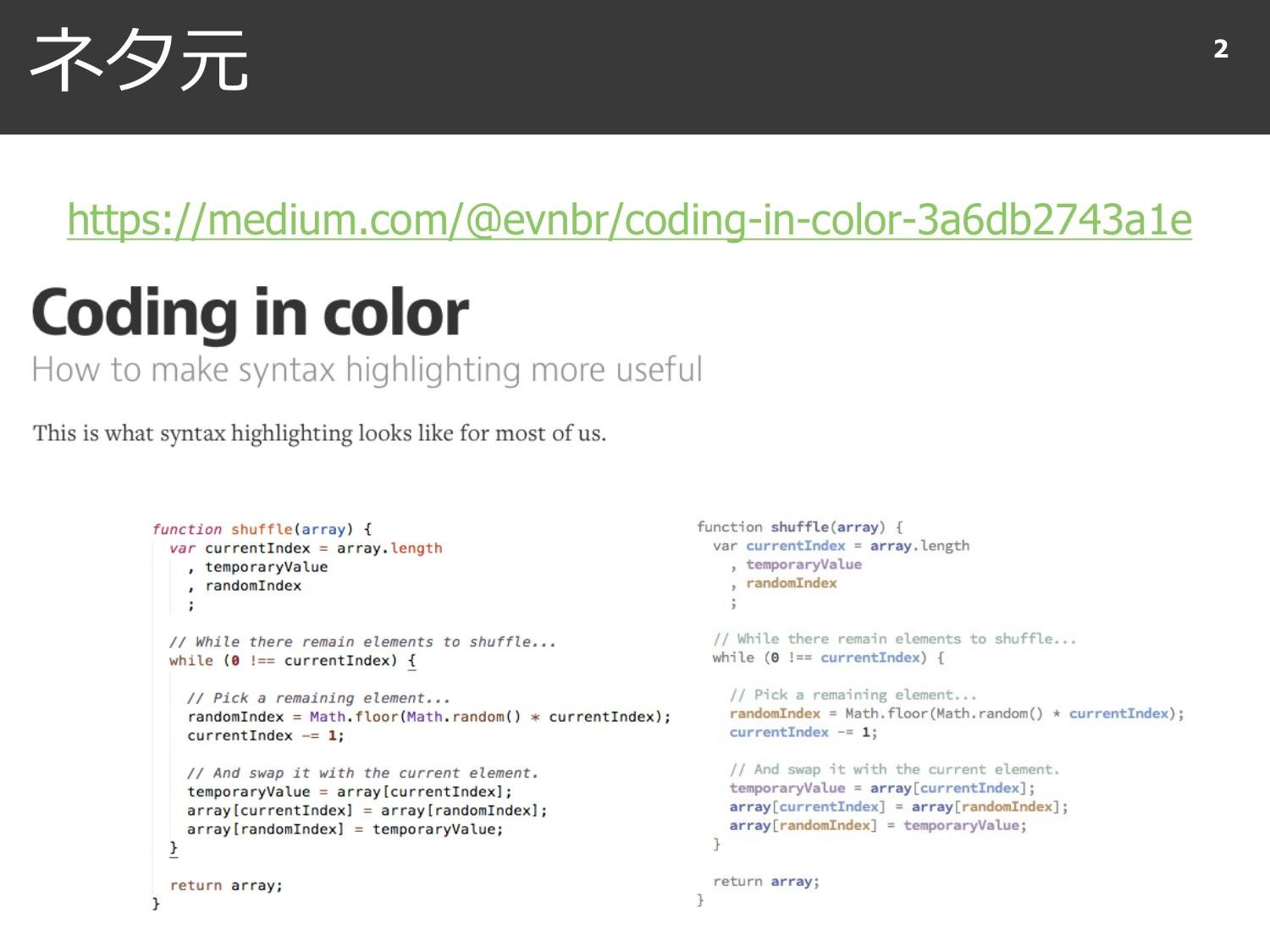Click the blue array parameter in left code

pyautogui.click(x=324, y=529)
